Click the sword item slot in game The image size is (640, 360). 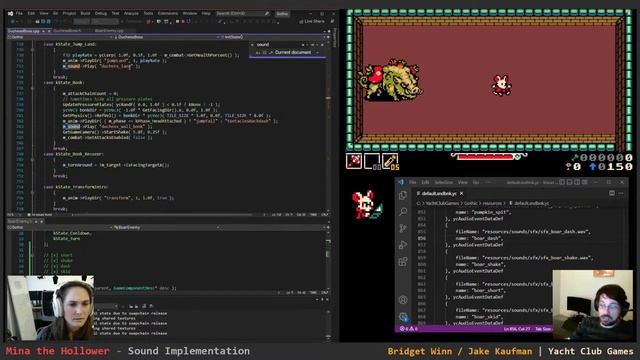click(354, 161)
